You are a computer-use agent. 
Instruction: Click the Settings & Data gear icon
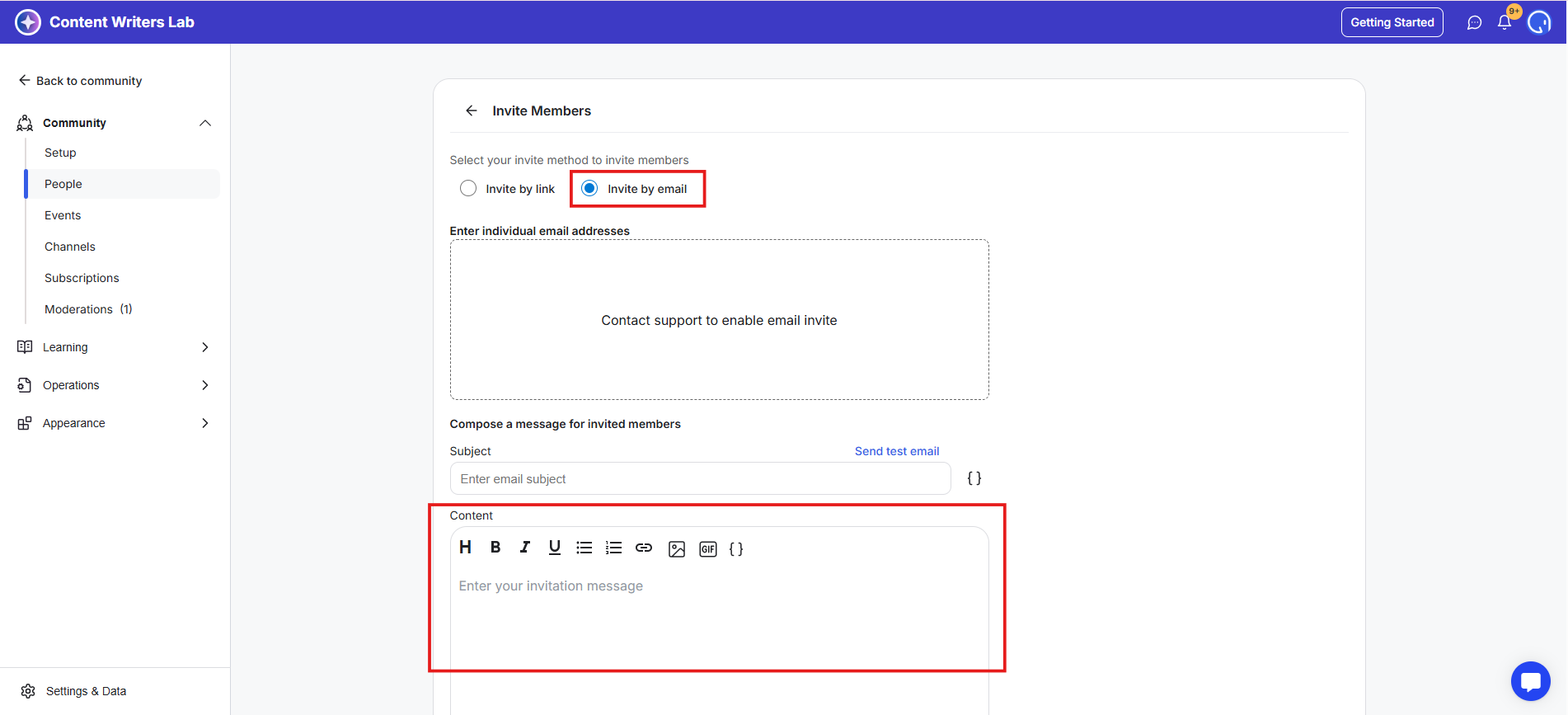[28, 691]
